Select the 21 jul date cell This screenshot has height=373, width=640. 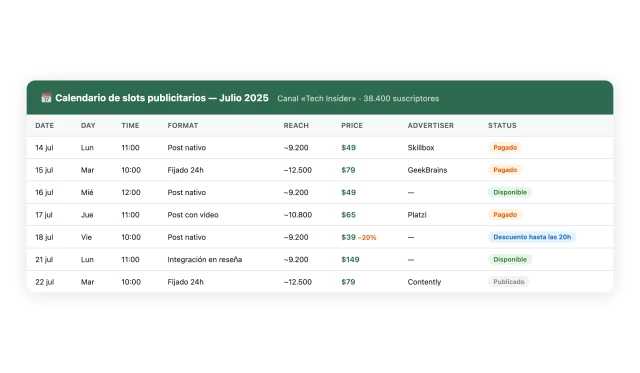tap(44, 260)
